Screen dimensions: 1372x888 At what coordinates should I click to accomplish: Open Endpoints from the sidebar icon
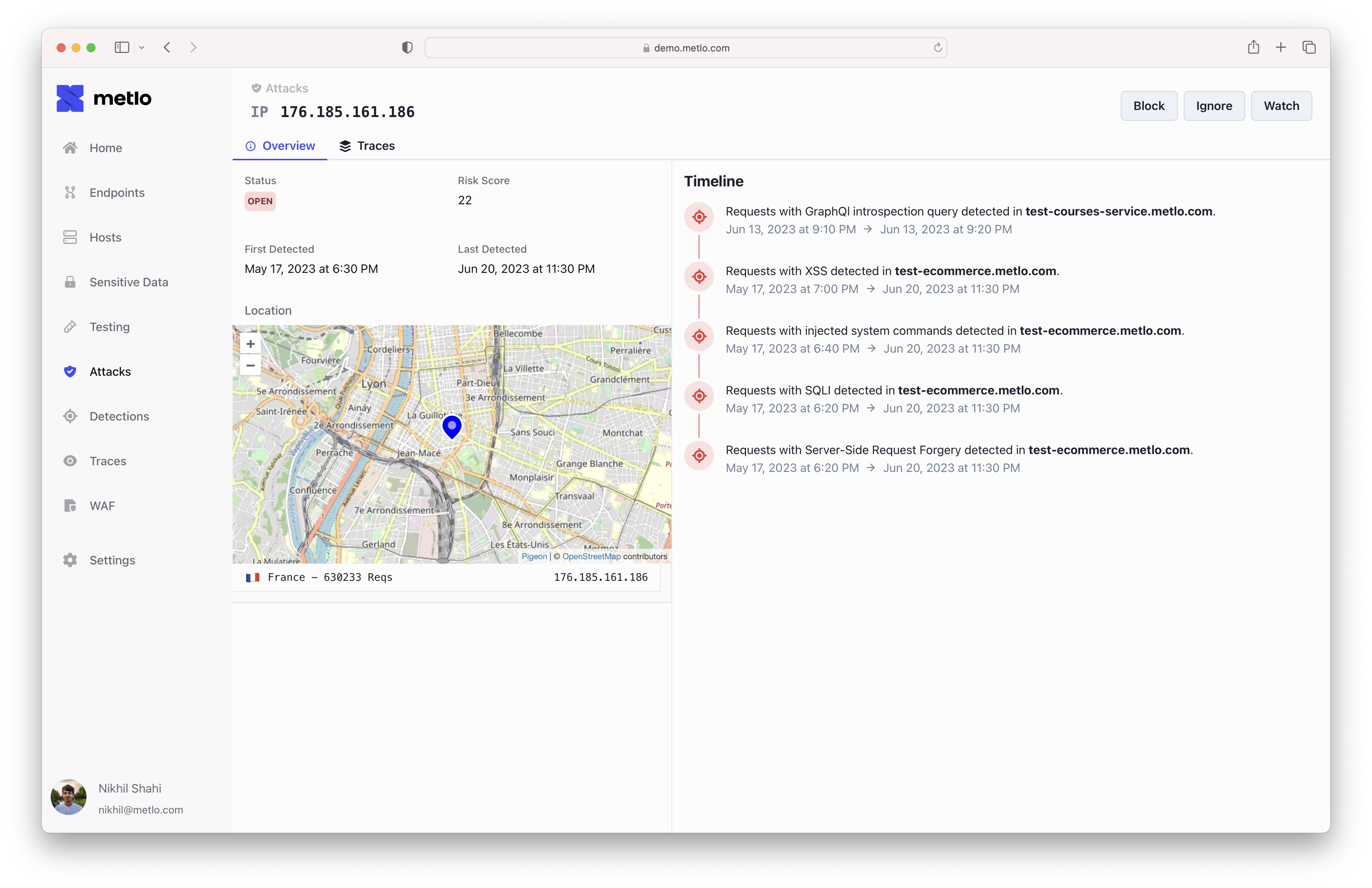tap(70, 192)
